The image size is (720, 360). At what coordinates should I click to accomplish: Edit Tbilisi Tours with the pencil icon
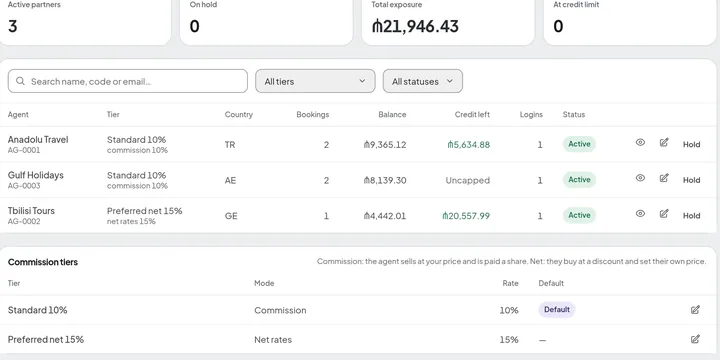664,214
